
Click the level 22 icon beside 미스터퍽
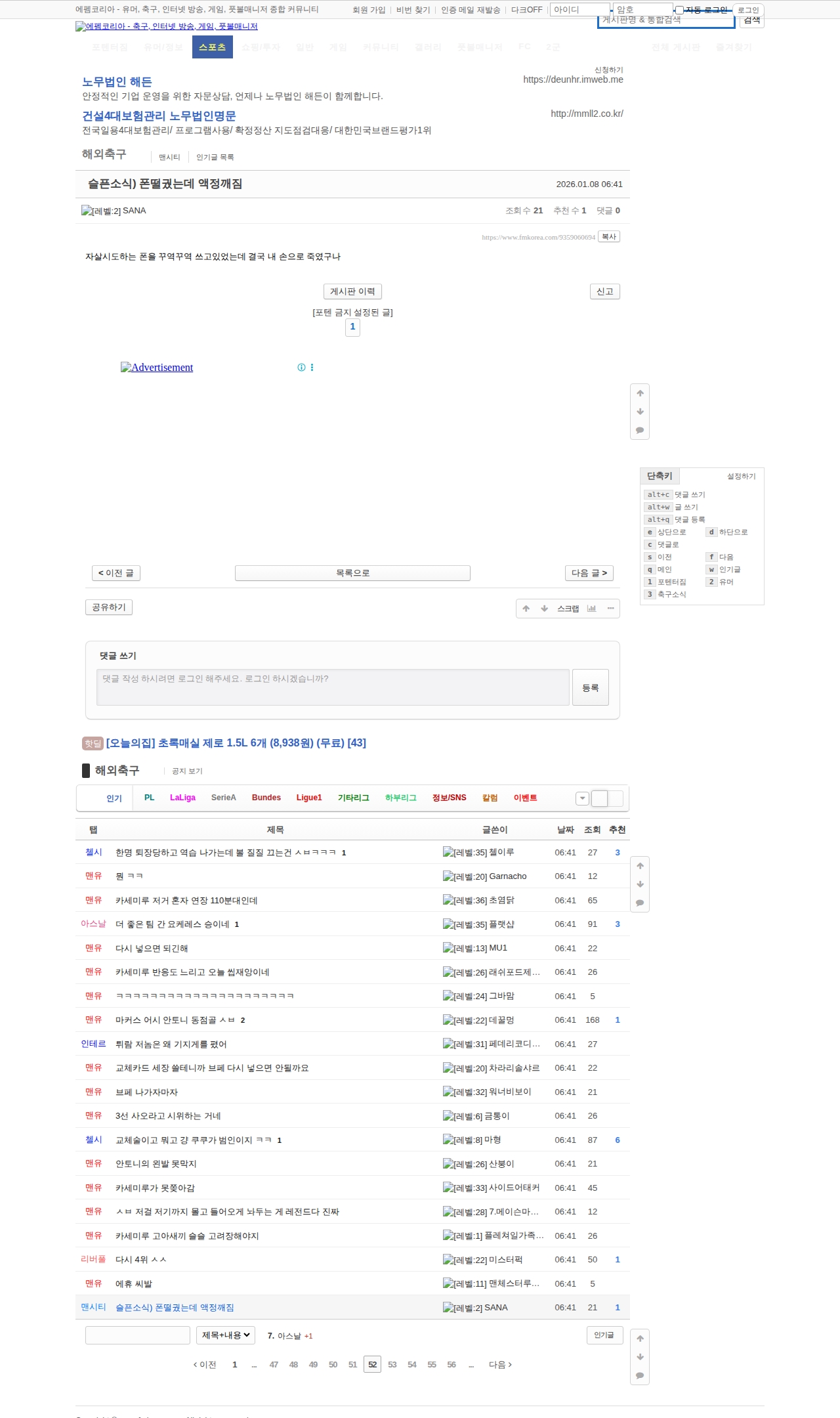tap(465, 1260)
